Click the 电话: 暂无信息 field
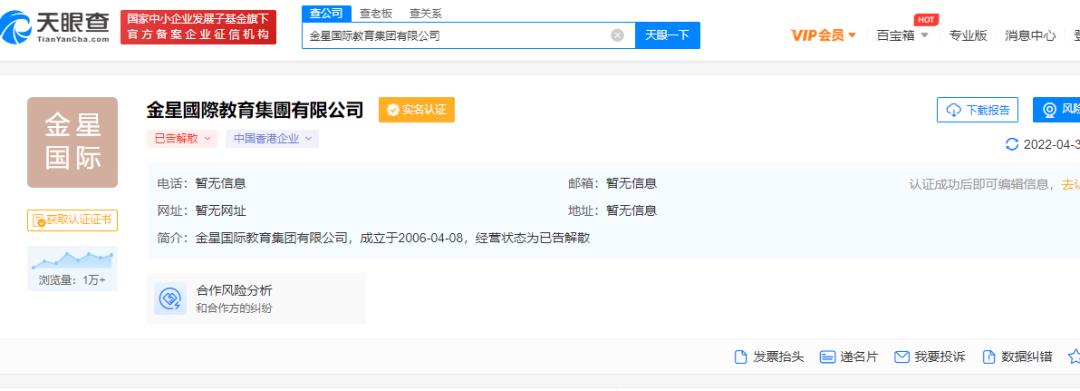The height and width of the screenshot is (391, 1080). (202, 183)
